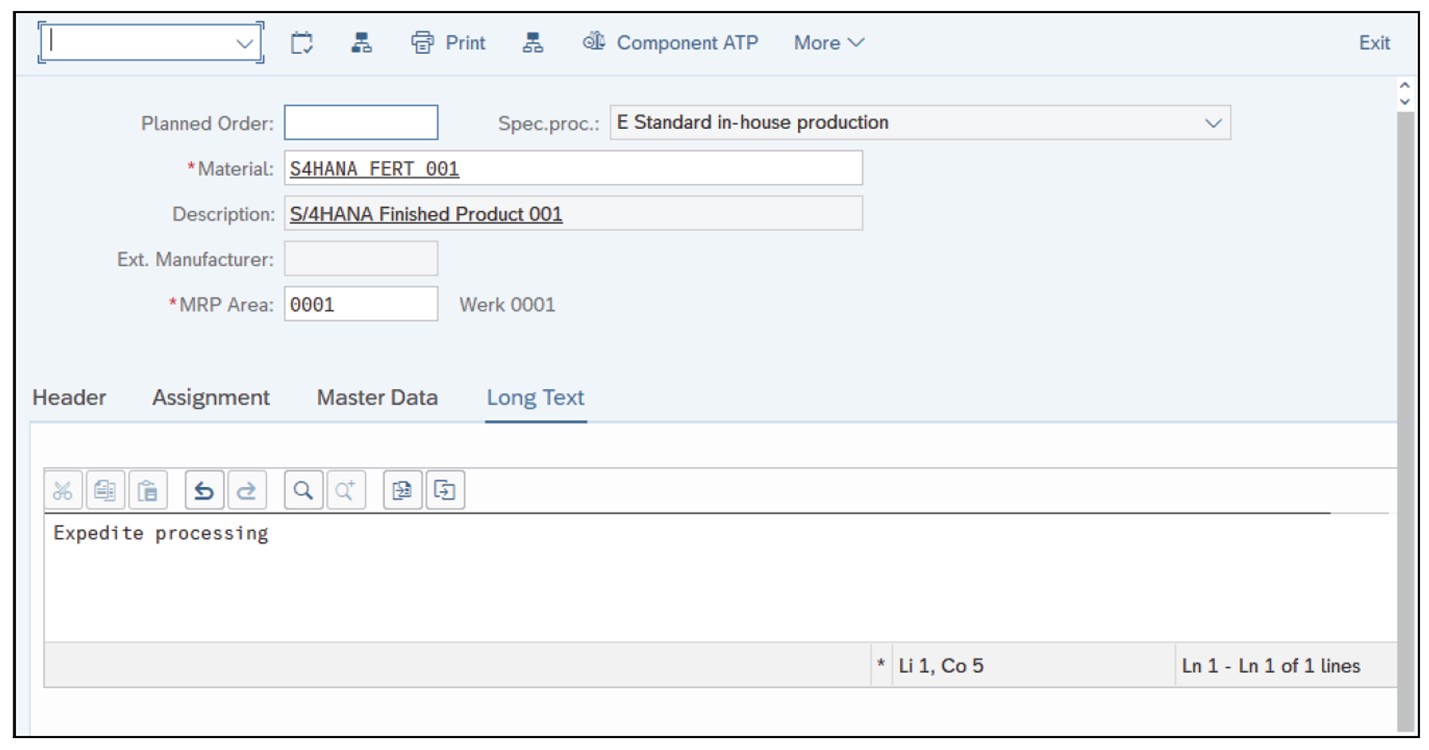The image size is (1429, 750).
Task: Open the scheduling calendar icon in the toolbar
Action: [302, 42]
